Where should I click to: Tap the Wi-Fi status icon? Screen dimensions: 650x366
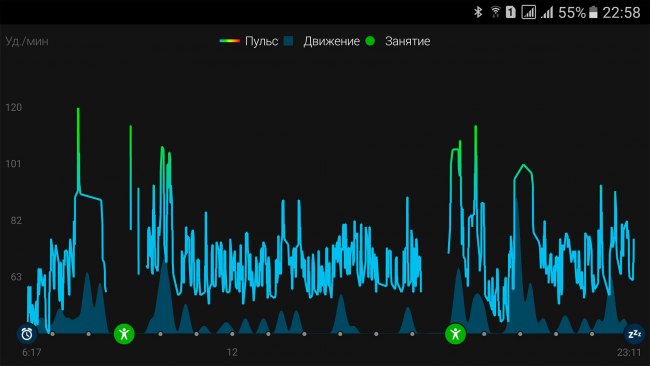(x=495, y=12)
